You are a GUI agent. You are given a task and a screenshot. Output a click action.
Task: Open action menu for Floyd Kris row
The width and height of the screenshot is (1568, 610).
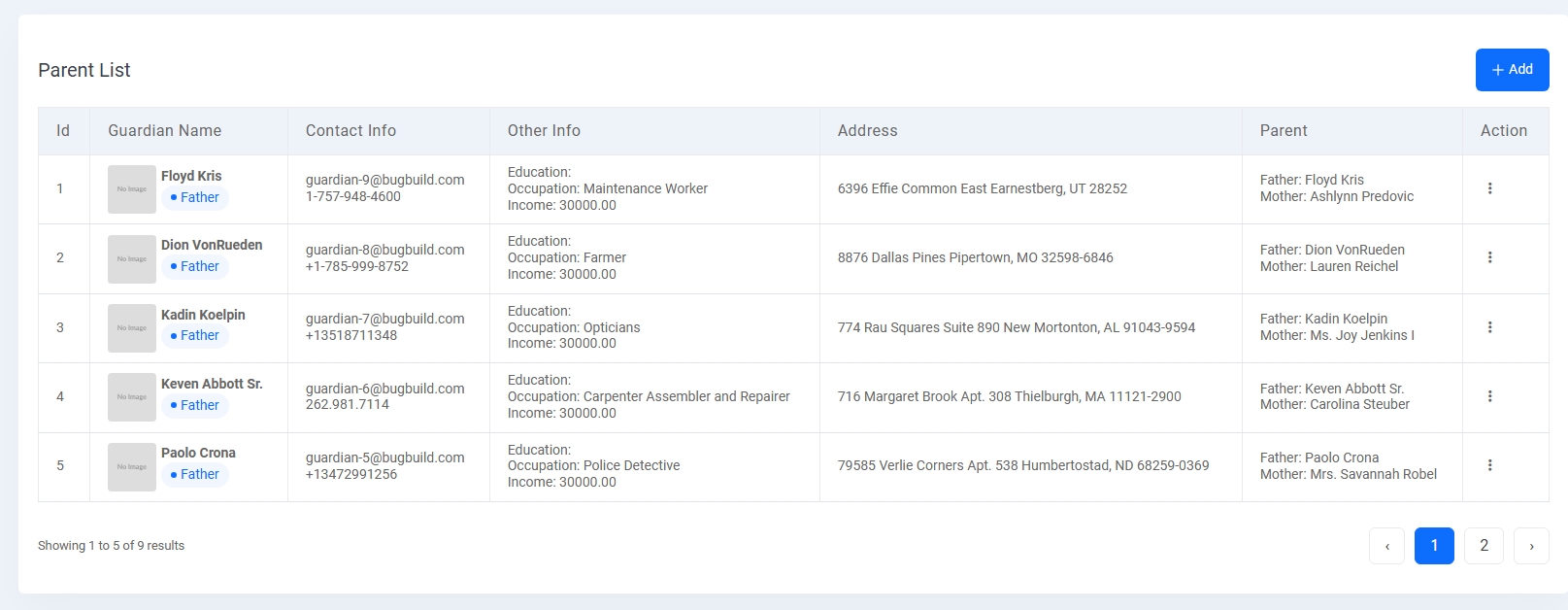pos(1489,188)
